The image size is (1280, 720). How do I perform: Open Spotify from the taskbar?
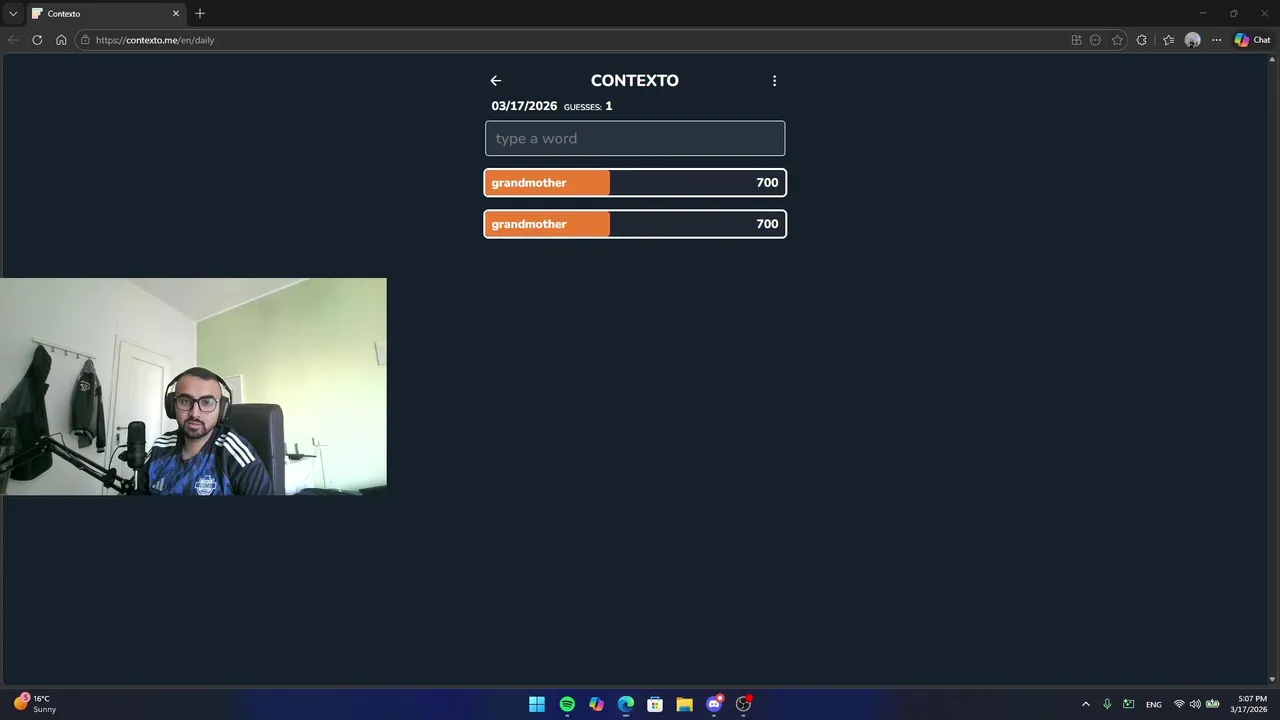coord(567,704)
